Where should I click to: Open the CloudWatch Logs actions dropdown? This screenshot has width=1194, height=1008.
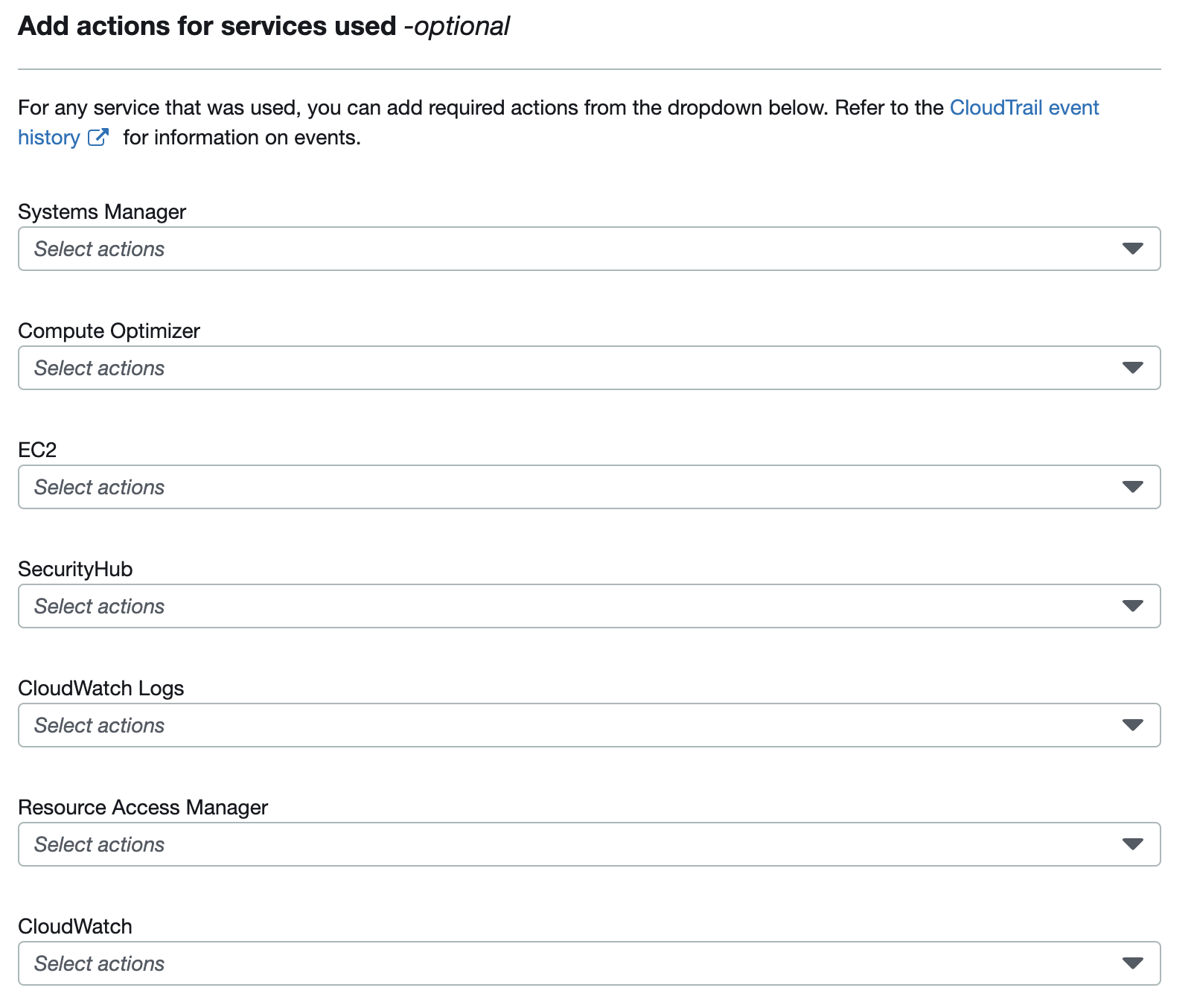[x=589, y=725]
